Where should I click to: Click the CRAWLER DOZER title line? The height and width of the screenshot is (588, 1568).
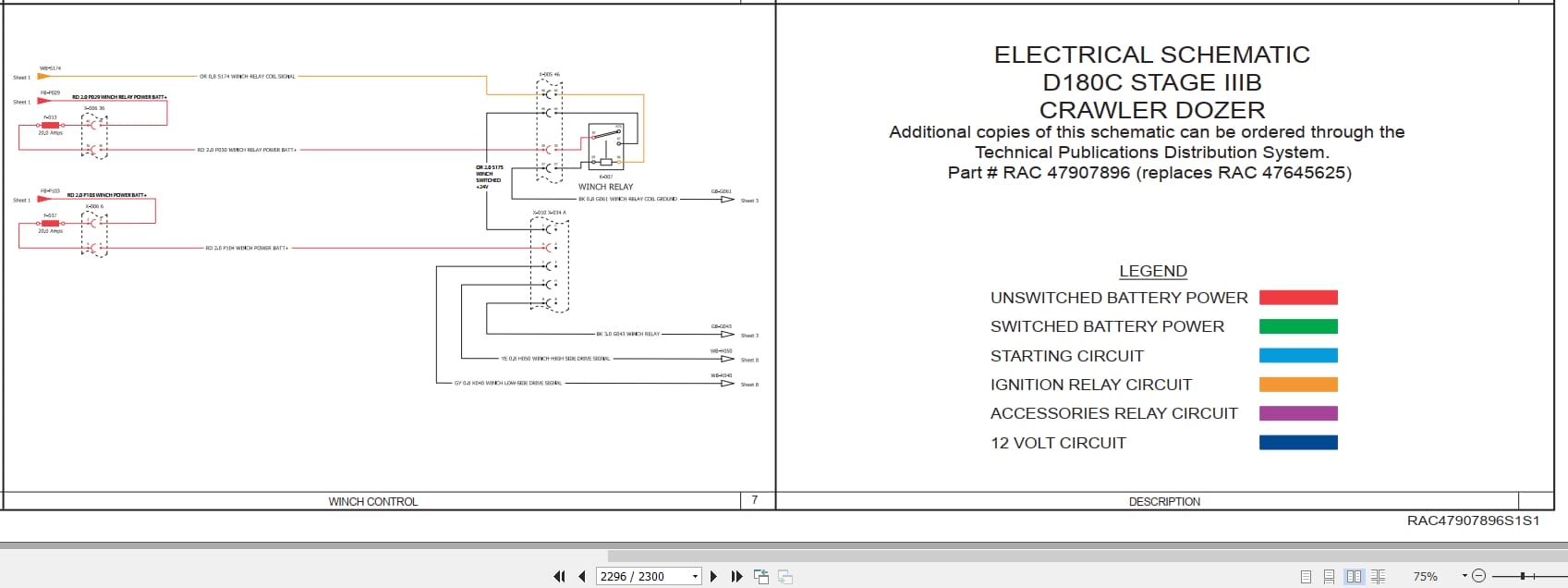[x=1152, y=110]
